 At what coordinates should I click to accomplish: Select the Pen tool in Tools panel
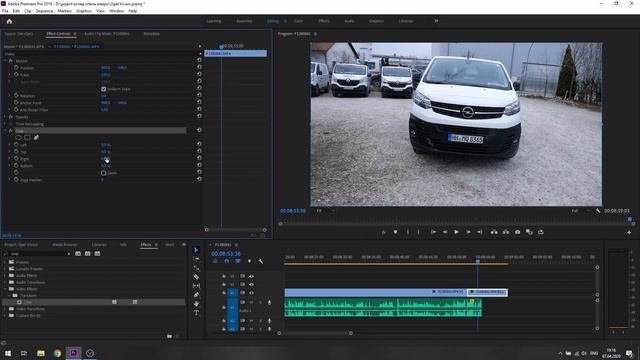pyautogui.click(x=196, y=295)
